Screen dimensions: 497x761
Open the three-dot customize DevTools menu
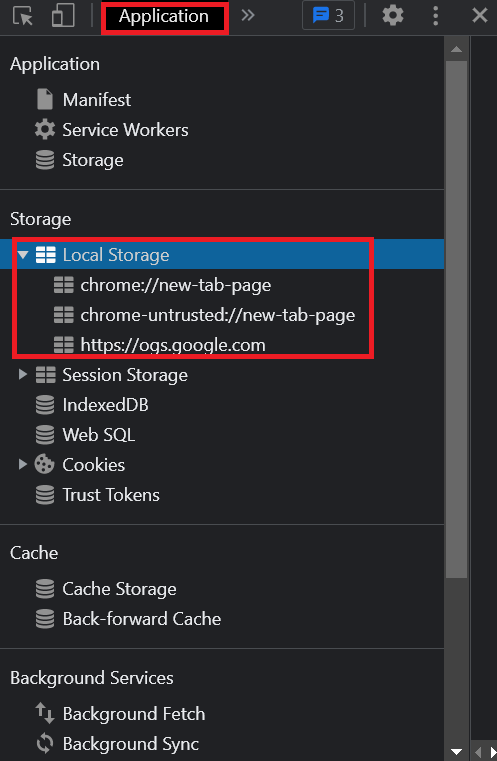click(435, 16)
